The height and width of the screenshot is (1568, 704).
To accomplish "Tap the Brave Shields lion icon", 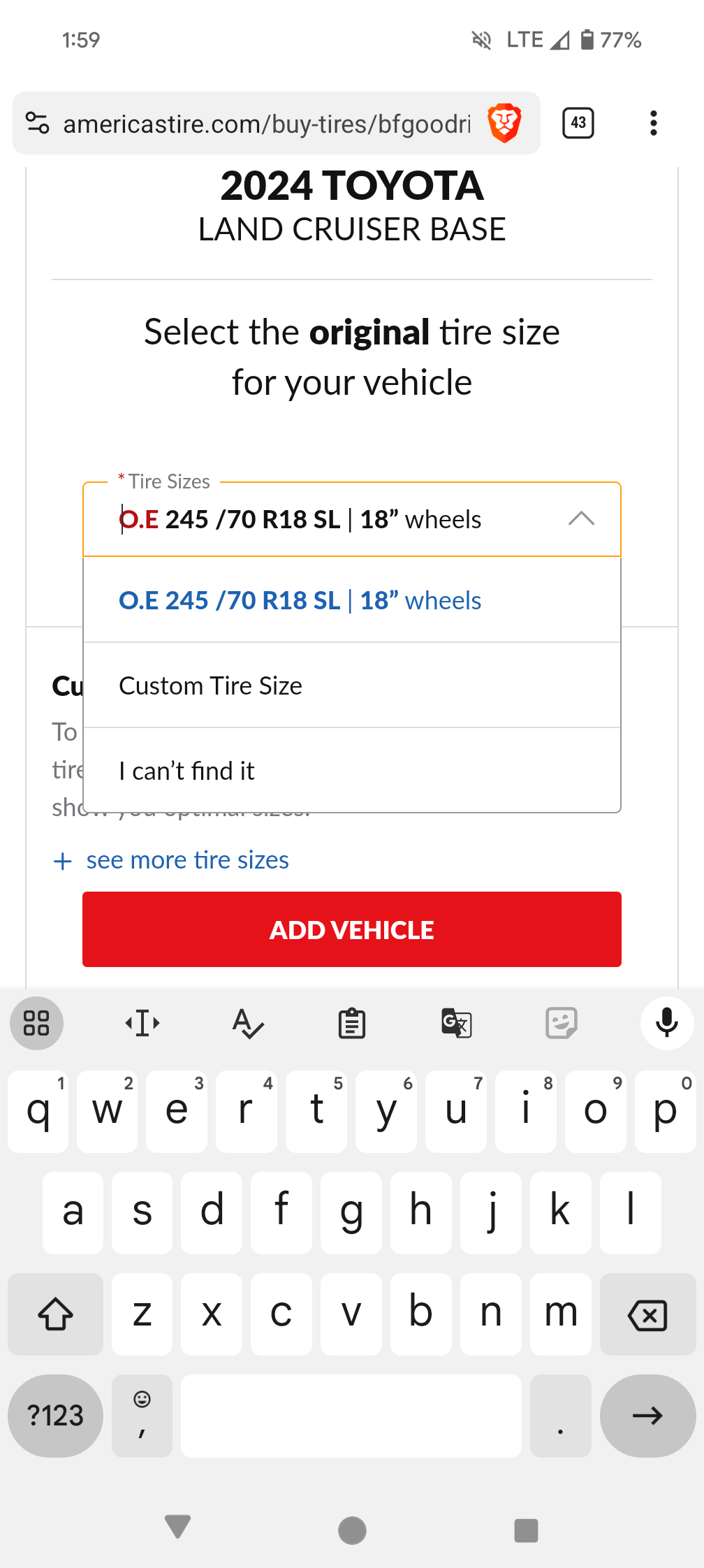I will tap(504, 123).
